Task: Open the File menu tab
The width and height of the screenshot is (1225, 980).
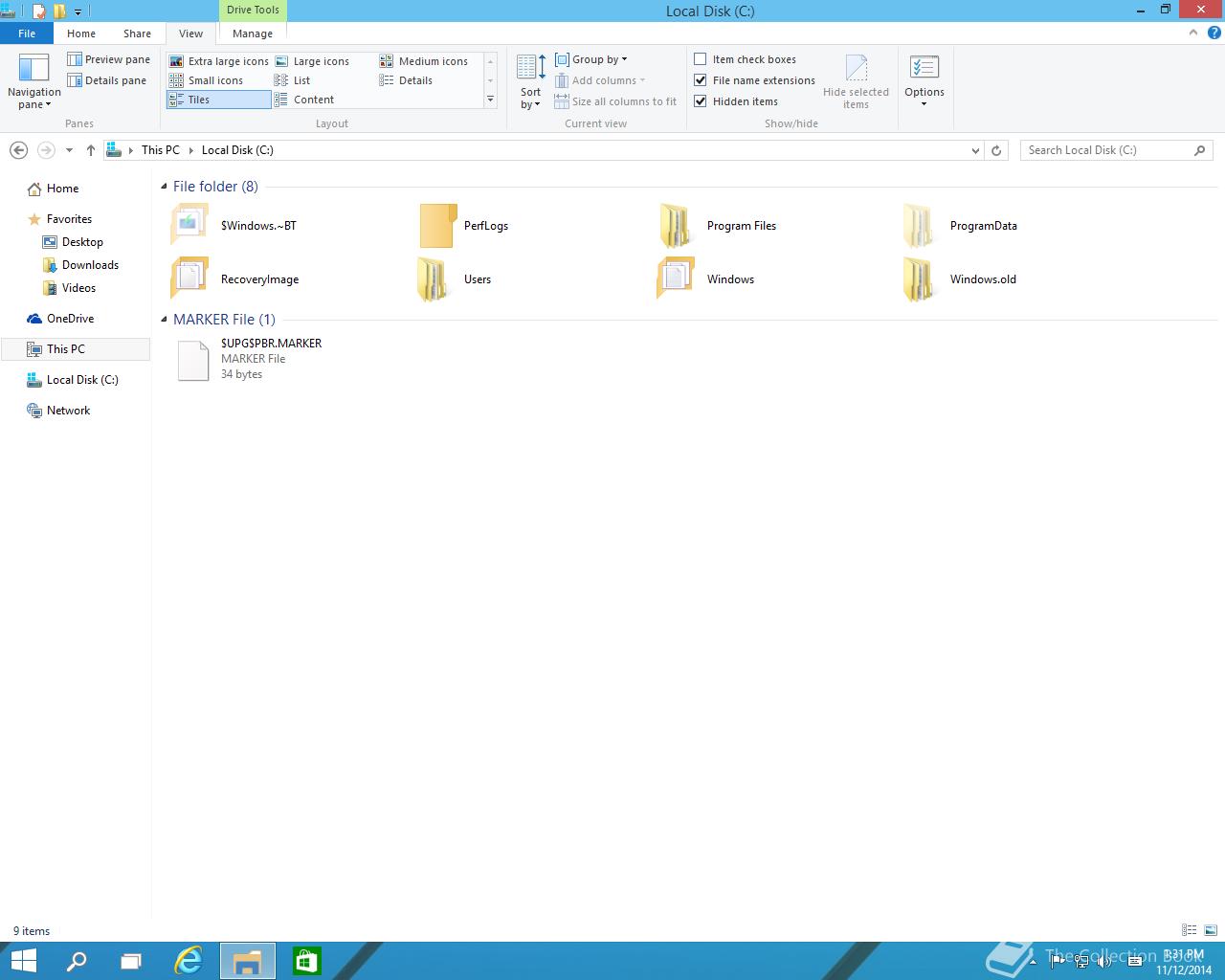Action: click(27, 33)
